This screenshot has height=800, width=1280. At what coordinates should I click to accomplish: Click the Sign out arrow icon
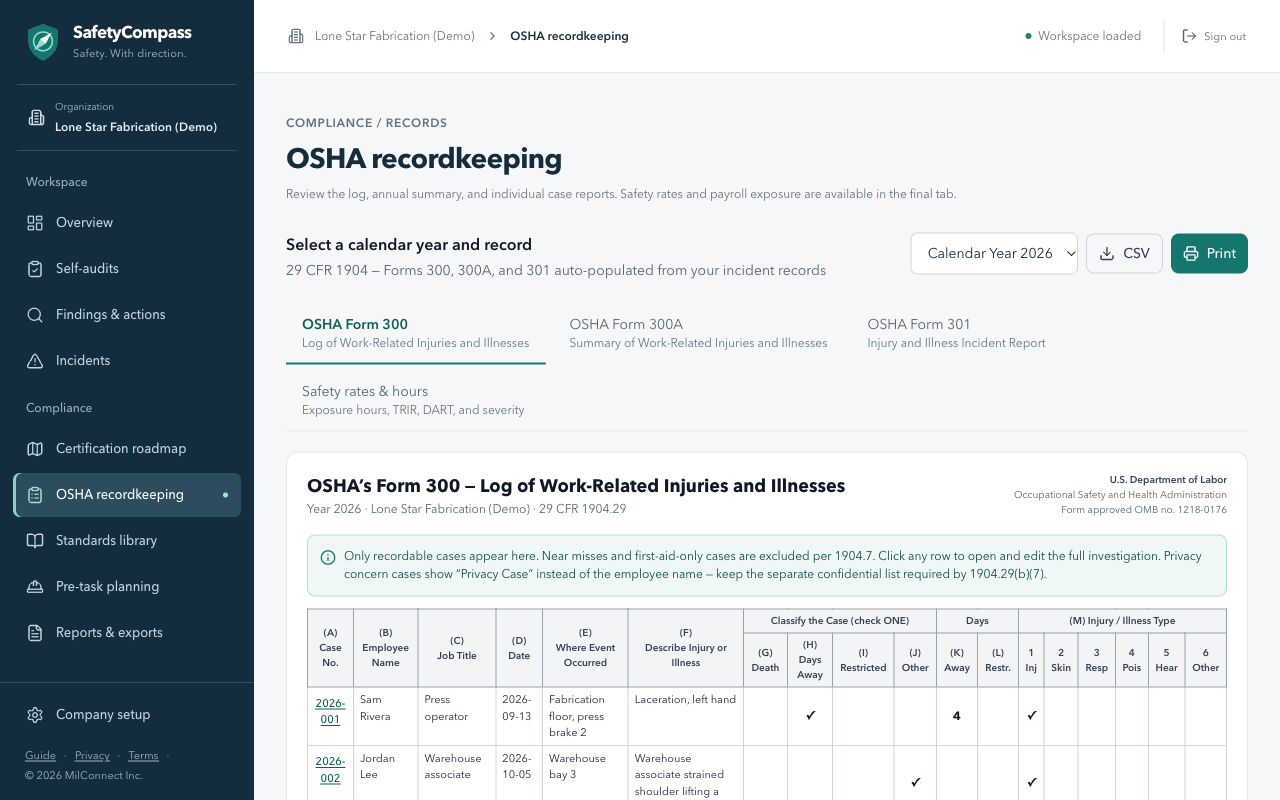[x=1189, y=36]
